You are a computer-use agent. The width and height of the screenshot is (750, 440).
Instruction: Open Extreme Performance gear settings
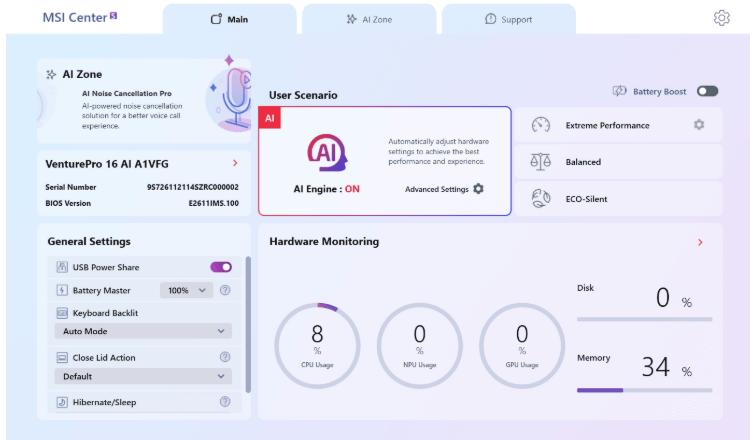(699, 125)
